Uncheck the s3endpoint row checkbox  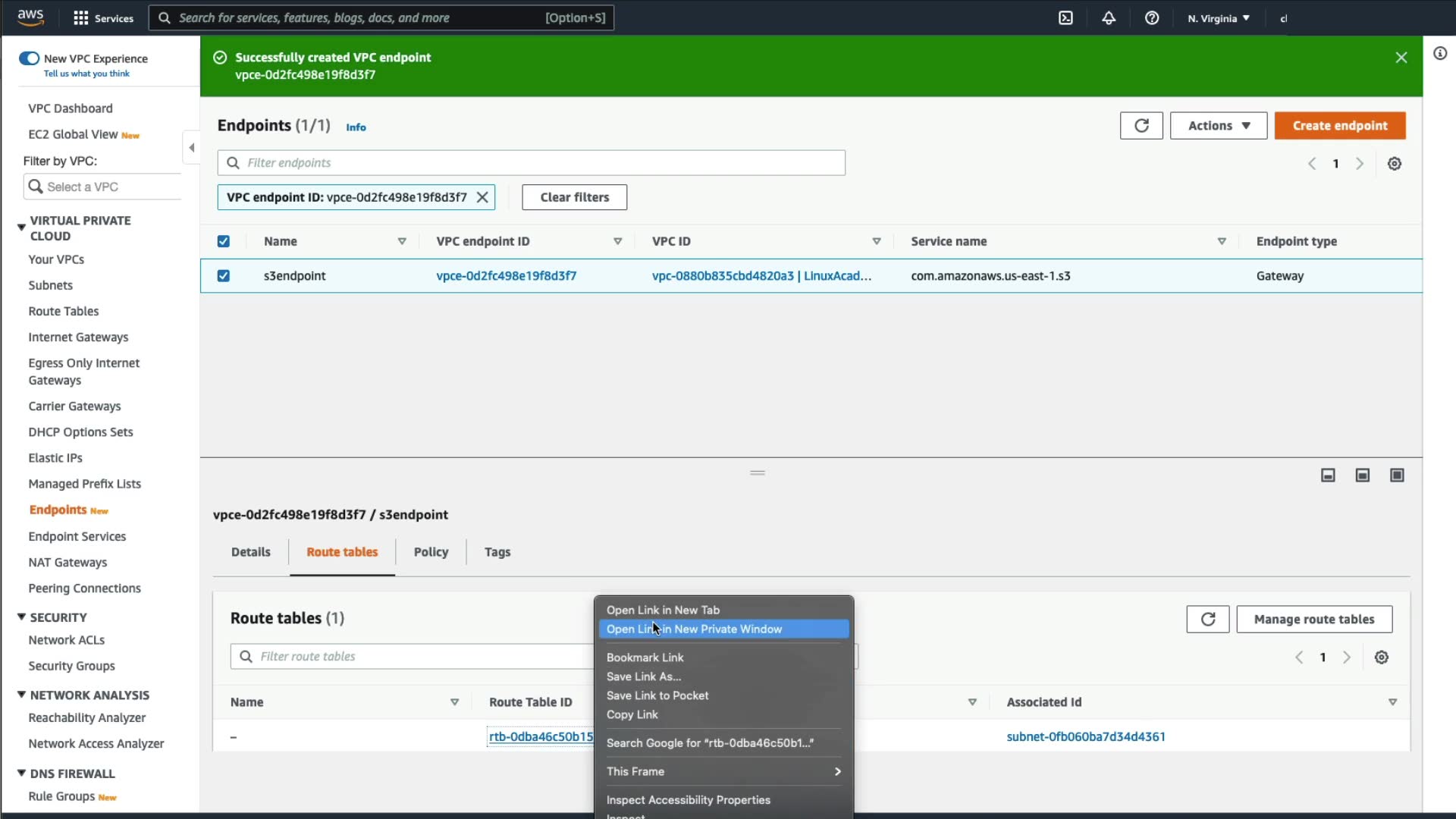[223, 276]
